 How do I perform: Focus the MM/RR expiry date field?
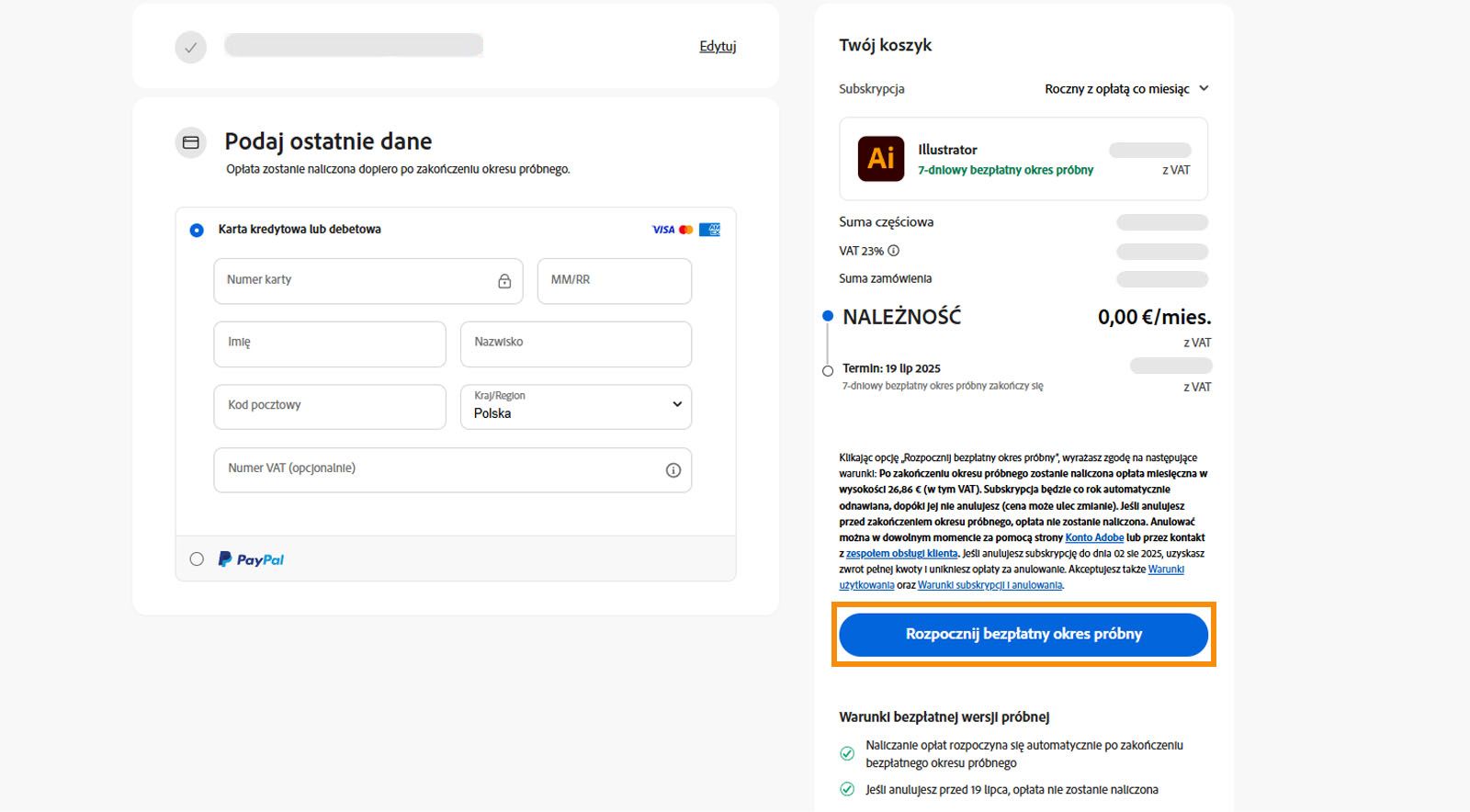coord(614,281)
